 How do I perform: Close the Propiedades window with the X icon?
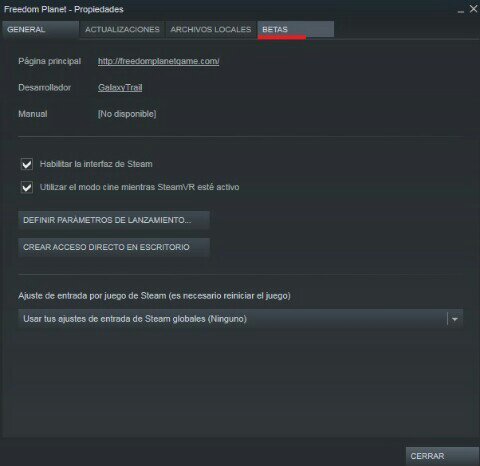coord(473,9)
